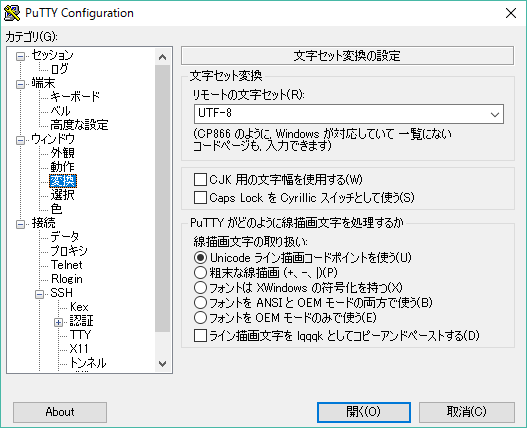The image size is (527, 428).
Task: Expand the 認証 tree node
Action: pos(58,322)
